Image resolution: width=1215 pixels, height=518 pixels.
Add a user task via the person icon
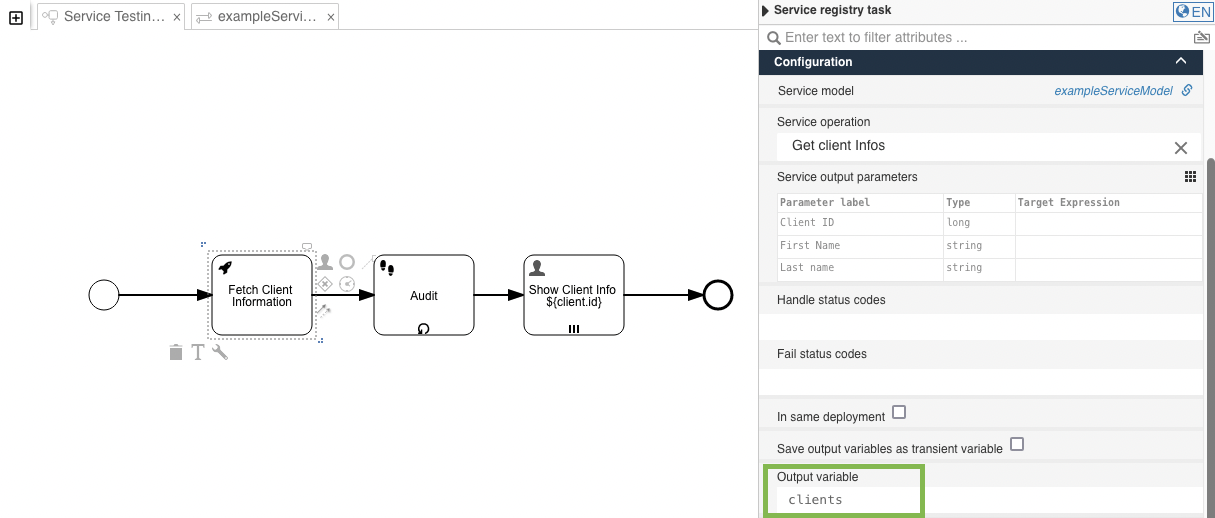coord(325,262)
